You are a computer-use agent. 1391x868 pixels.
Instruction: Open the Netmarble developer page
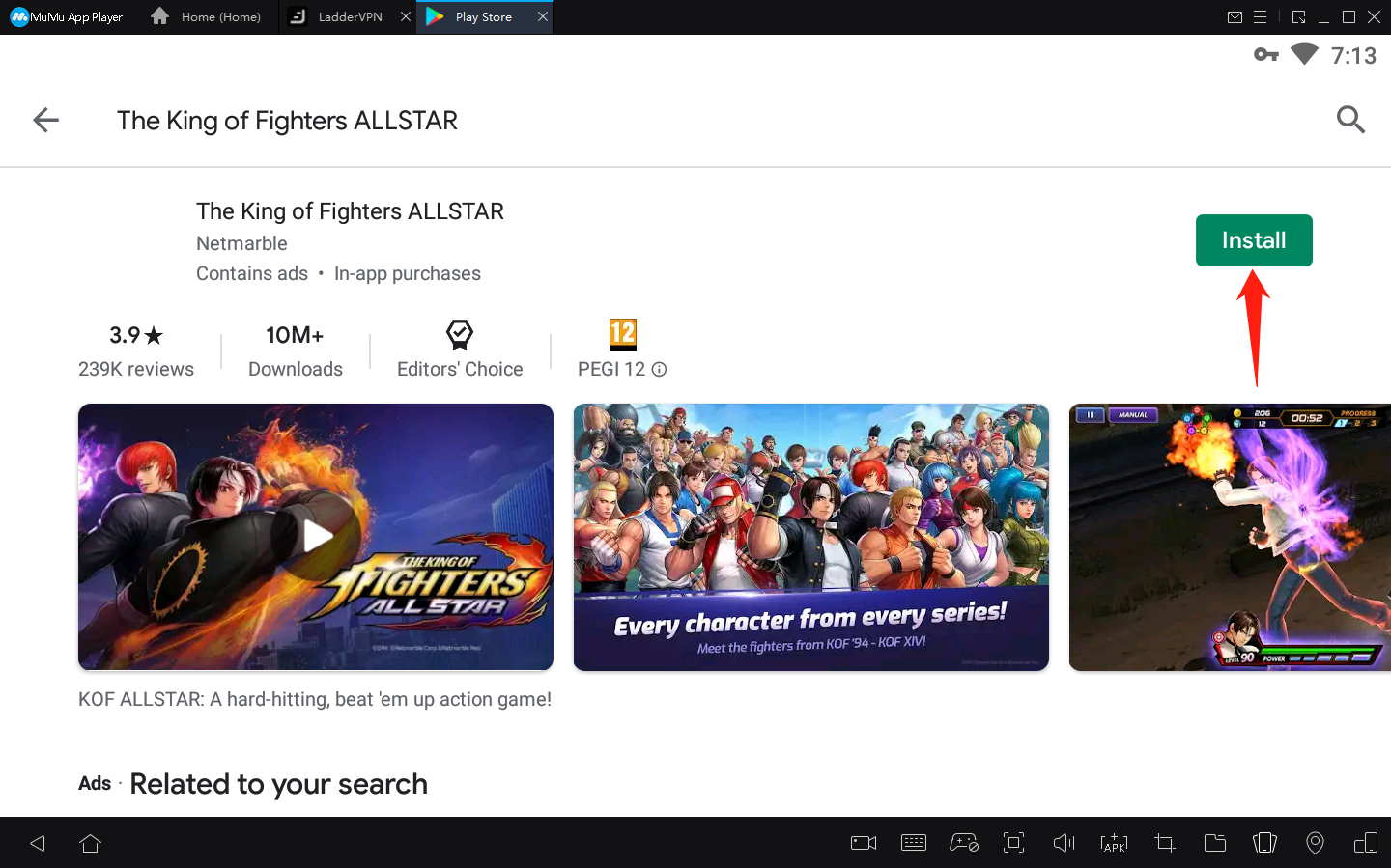click(241, 243)
